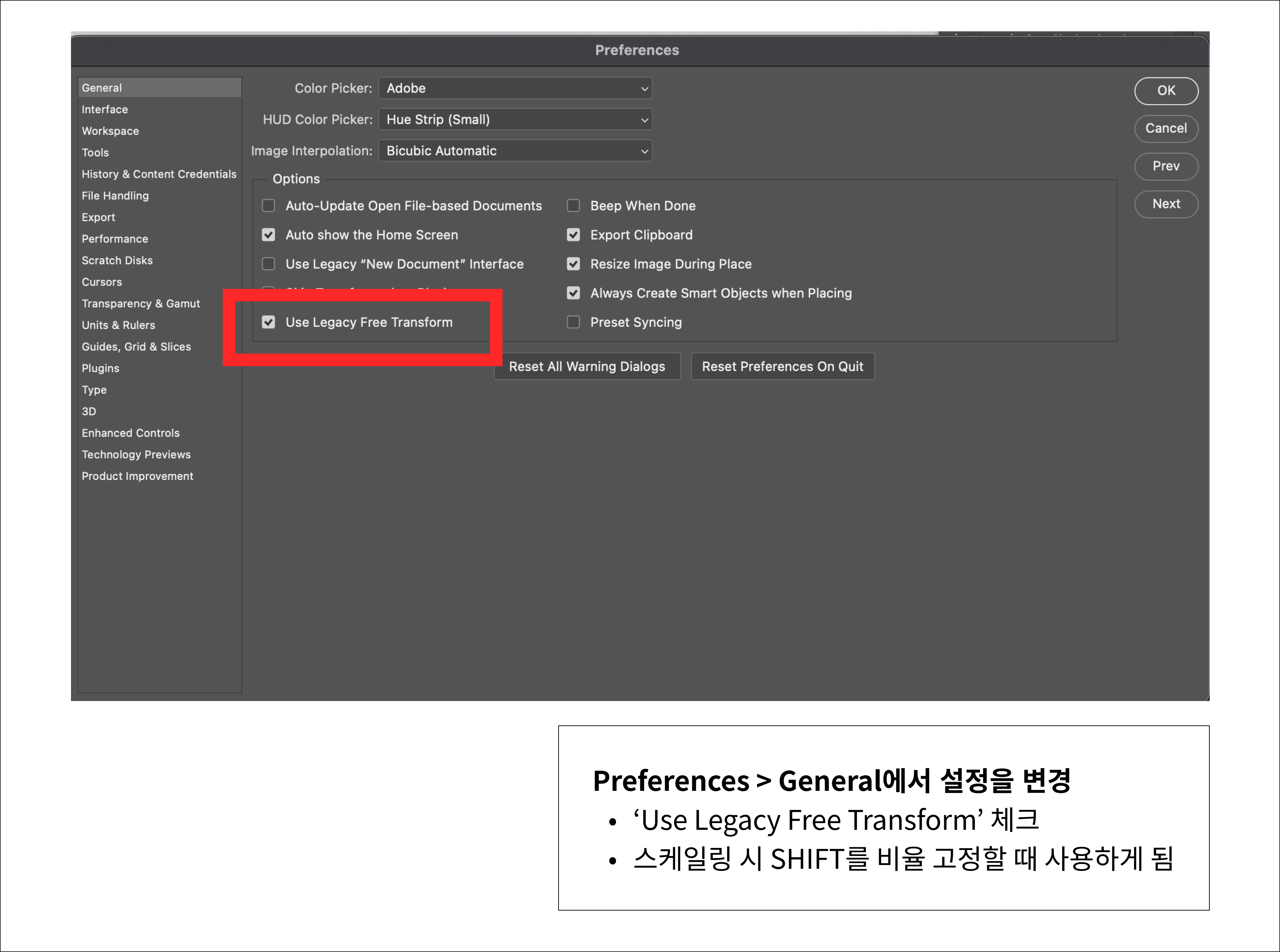Screen dimensions: 1280x952
Task: Enable 'Preset Syncing'
Action: (x=573, y=322)
